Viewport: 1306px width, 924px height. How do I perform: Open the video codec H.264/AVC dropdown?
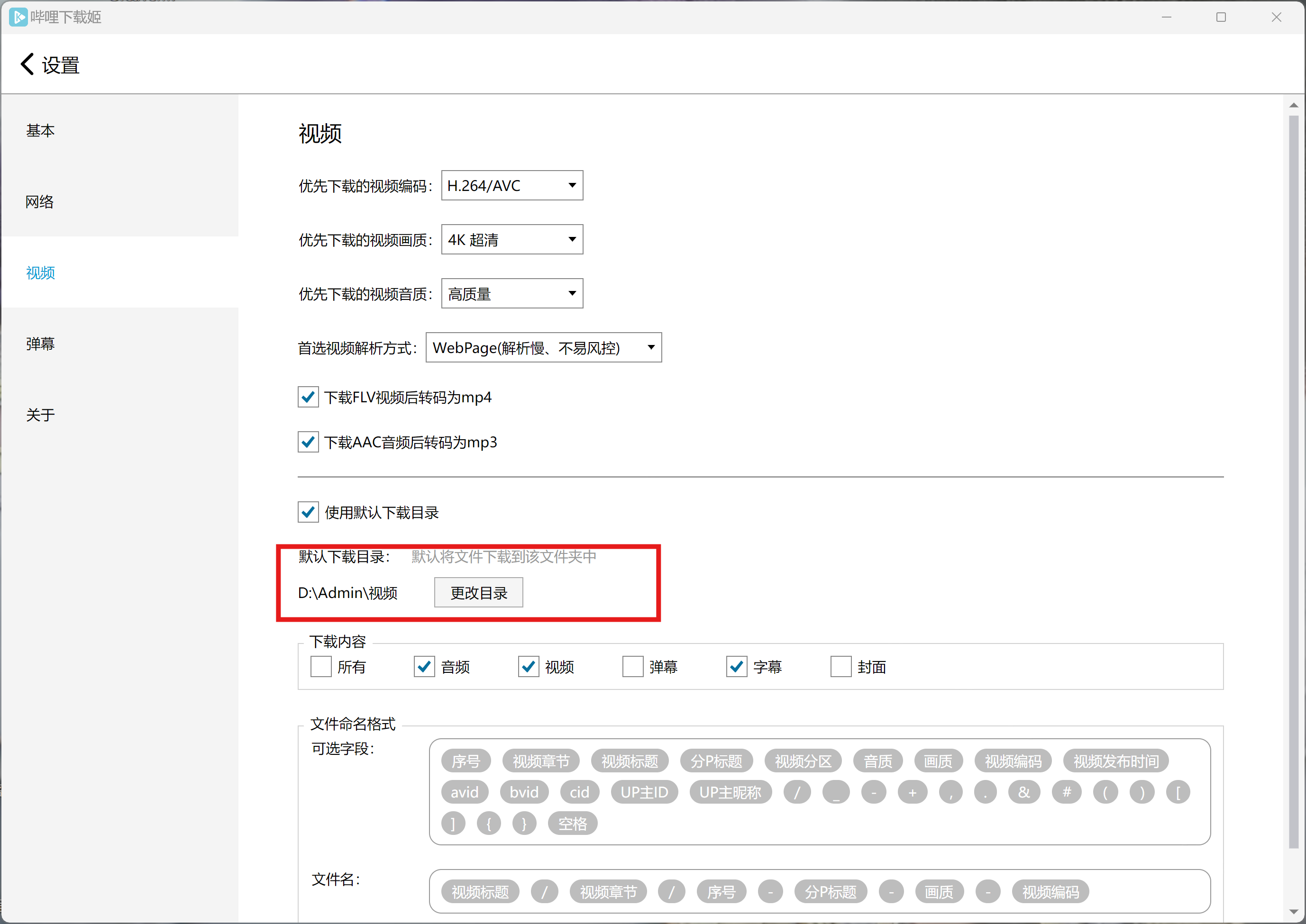[x=511, y=185]
